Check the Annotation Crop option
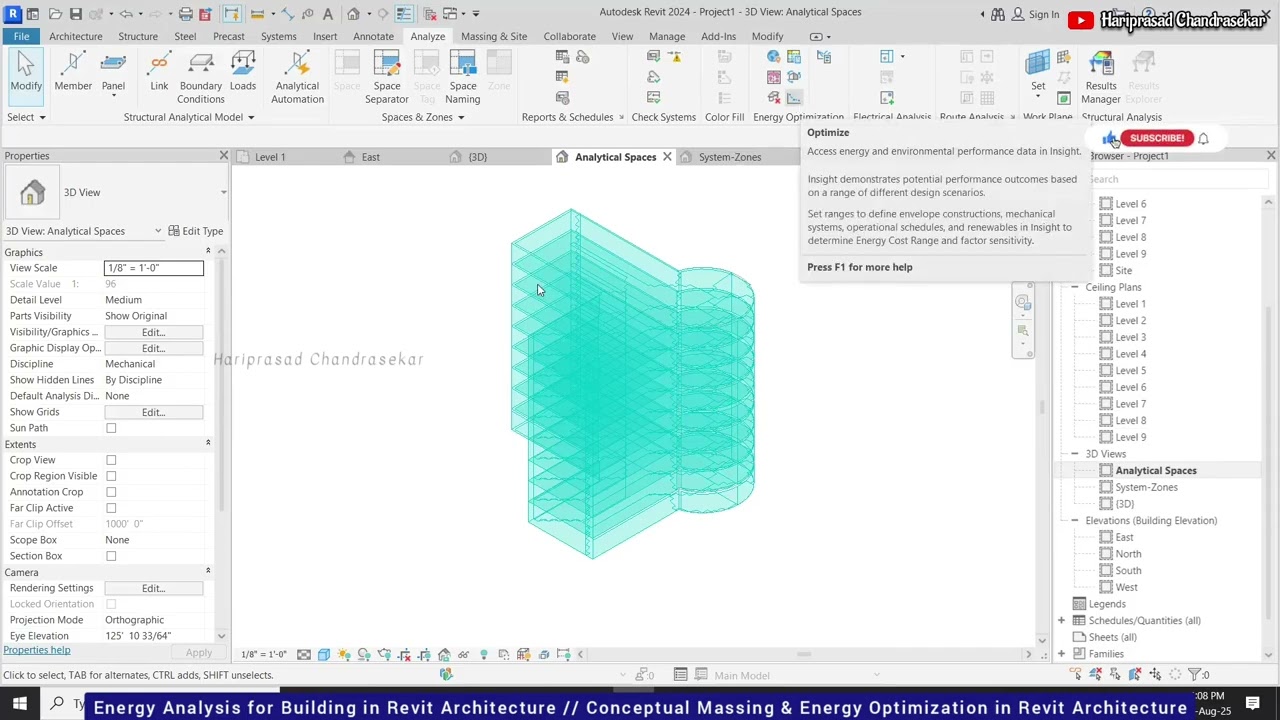The height and width of the screenshot is (720, 1280). click(x=111, y=492)
